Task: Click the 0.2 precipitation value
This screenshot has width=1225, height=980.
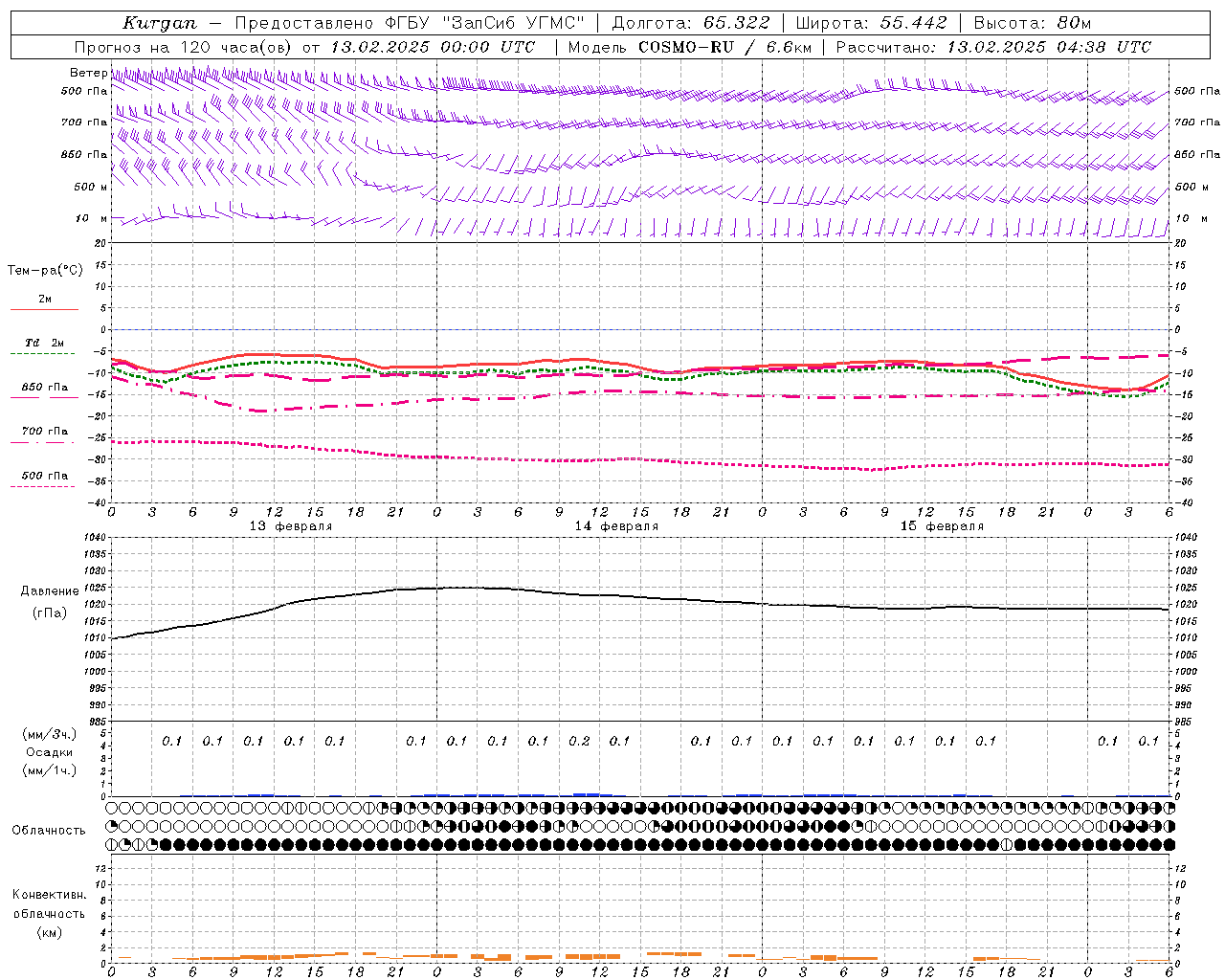Action: 579,741
